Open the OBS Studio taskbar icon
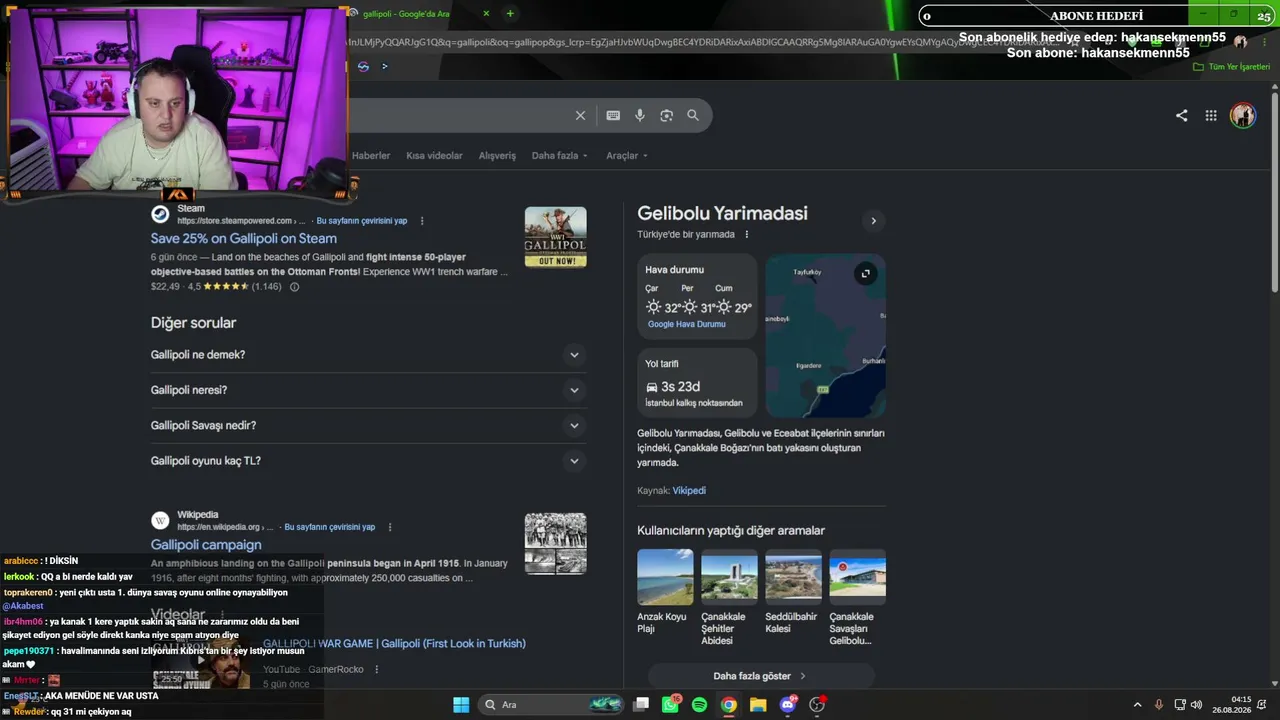Image resolution: width=1280 pixels, height=720 pixels. coord(817,705)
